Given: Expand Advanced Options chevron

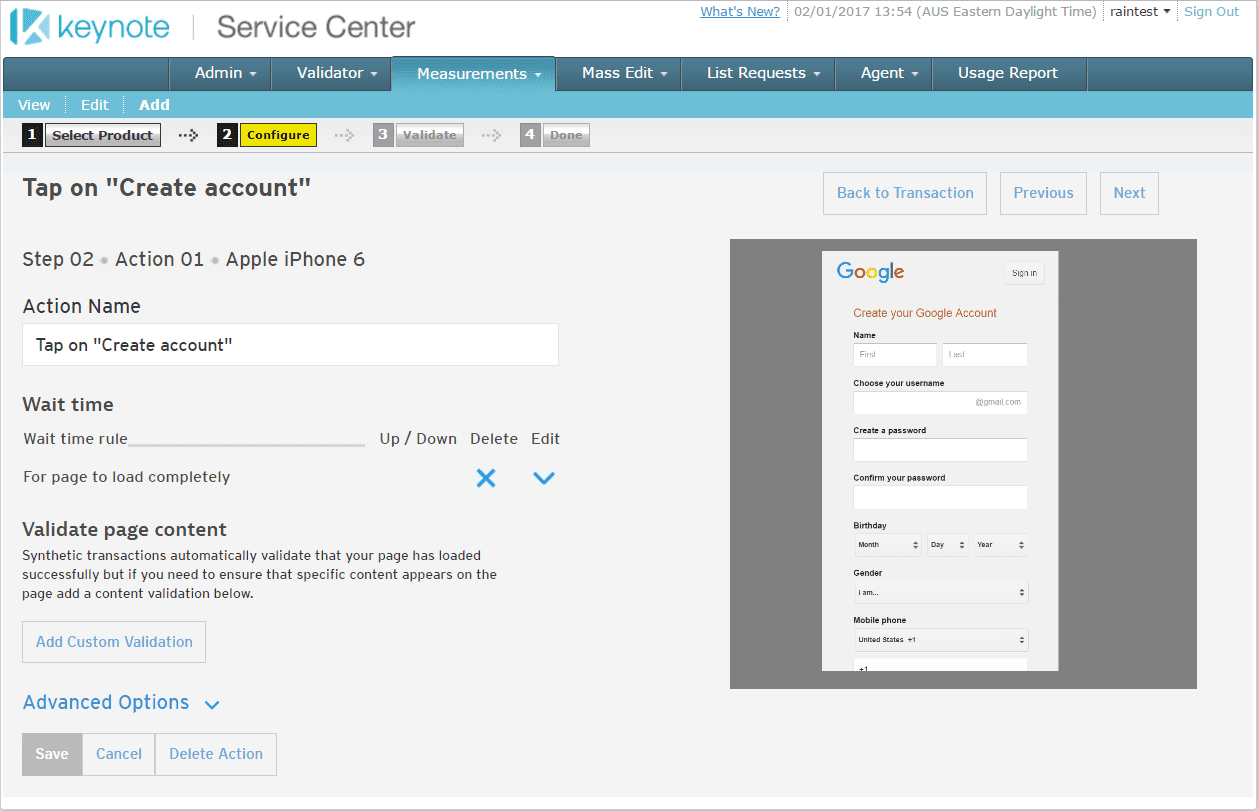Looking at the screenshot, I should tap(212, 704).
